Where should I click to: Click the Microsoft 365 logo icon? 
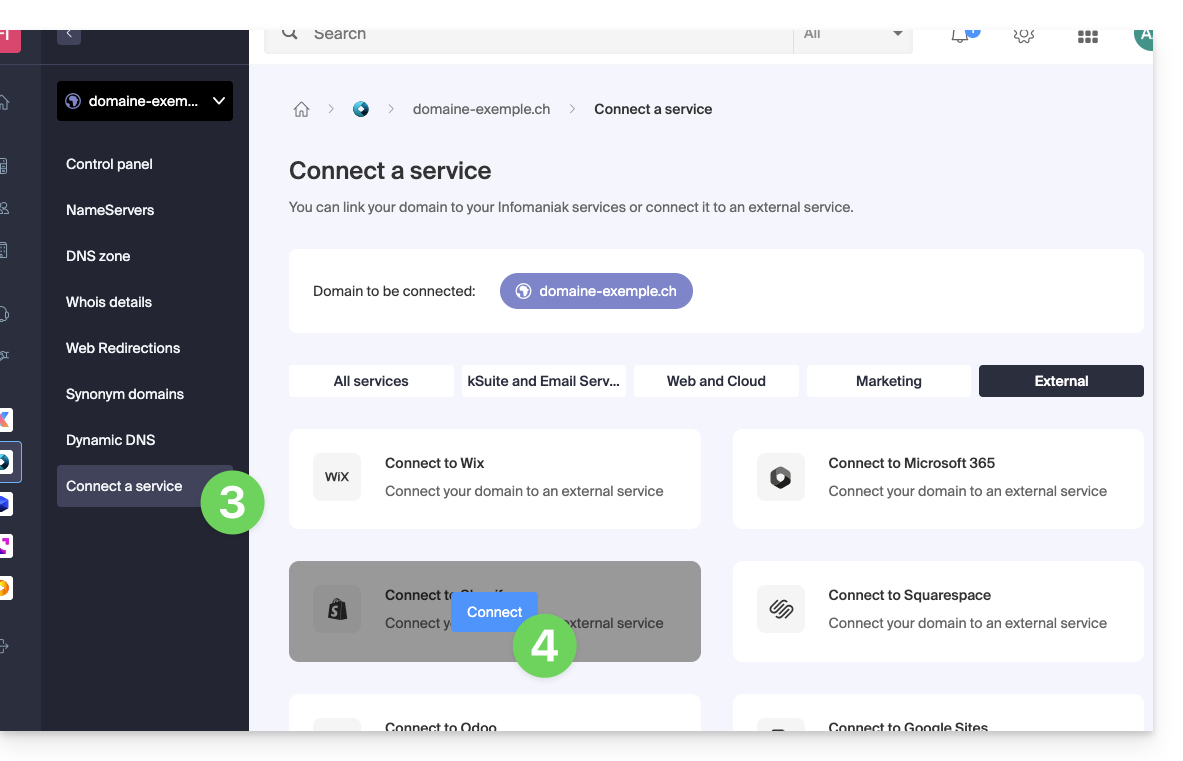(780, 477)
